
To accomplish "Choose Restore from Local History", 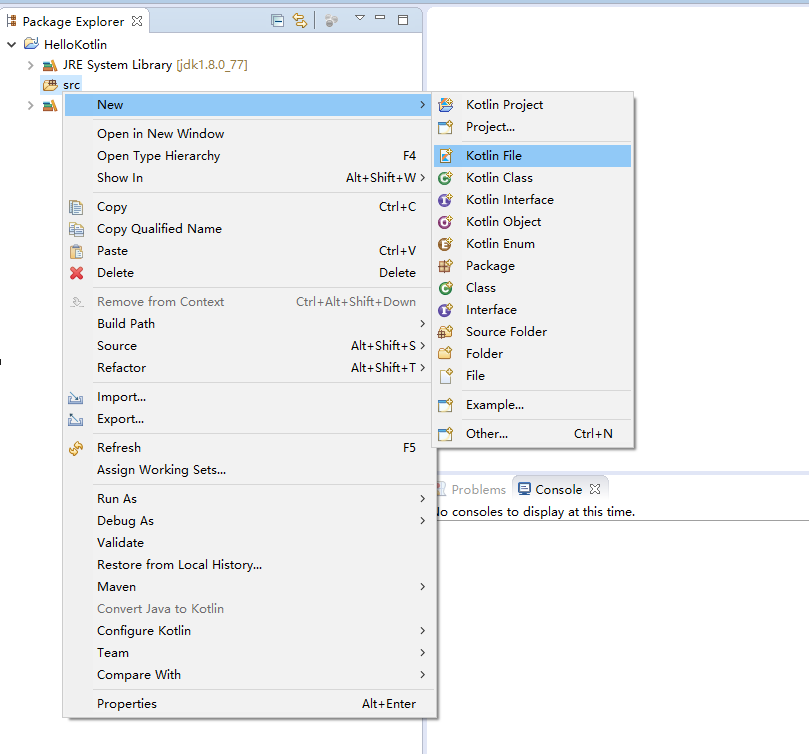I will coord(248,565).
